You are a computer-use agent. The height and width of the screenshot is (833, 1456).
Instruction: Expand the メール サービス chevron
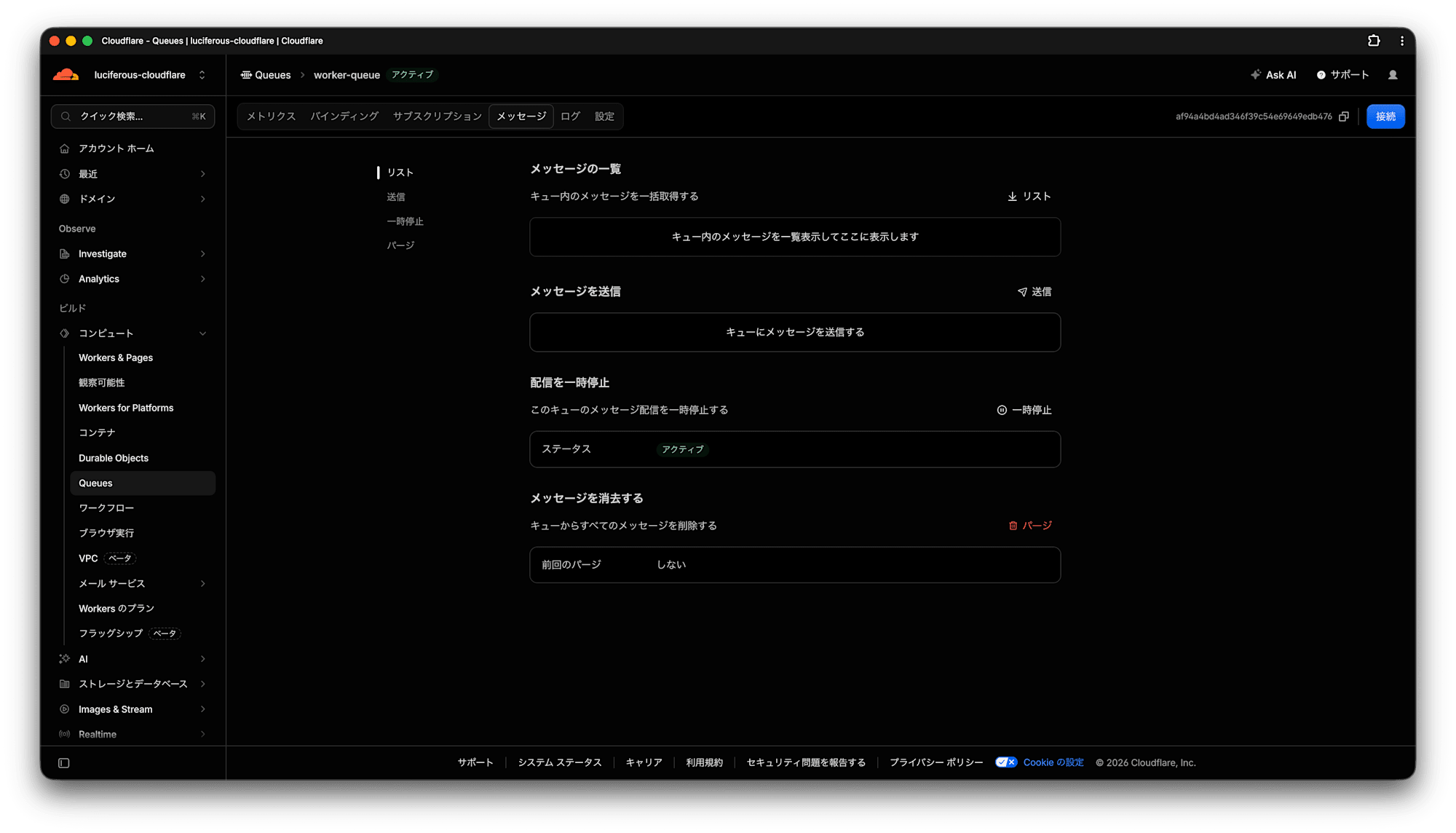(203, 584)
